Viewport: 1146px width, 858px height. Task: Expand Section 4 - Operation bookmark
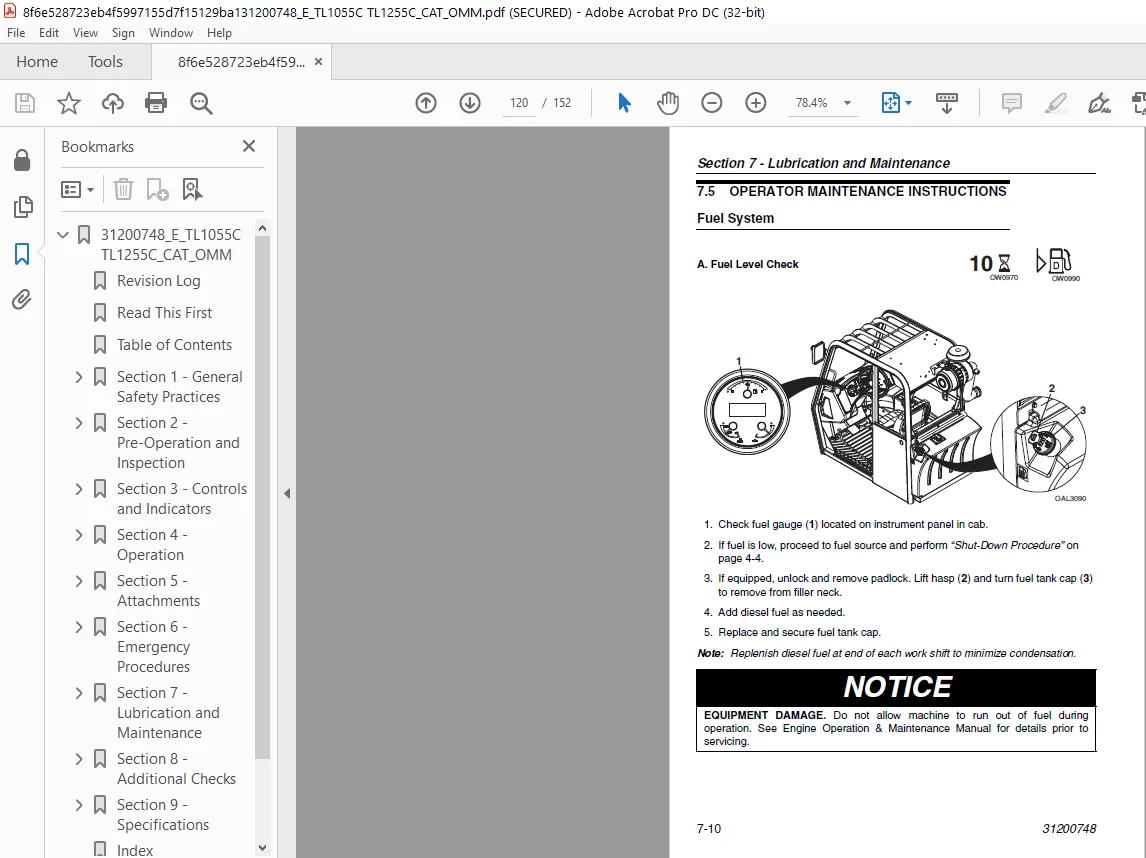click(x=79, y=535)
